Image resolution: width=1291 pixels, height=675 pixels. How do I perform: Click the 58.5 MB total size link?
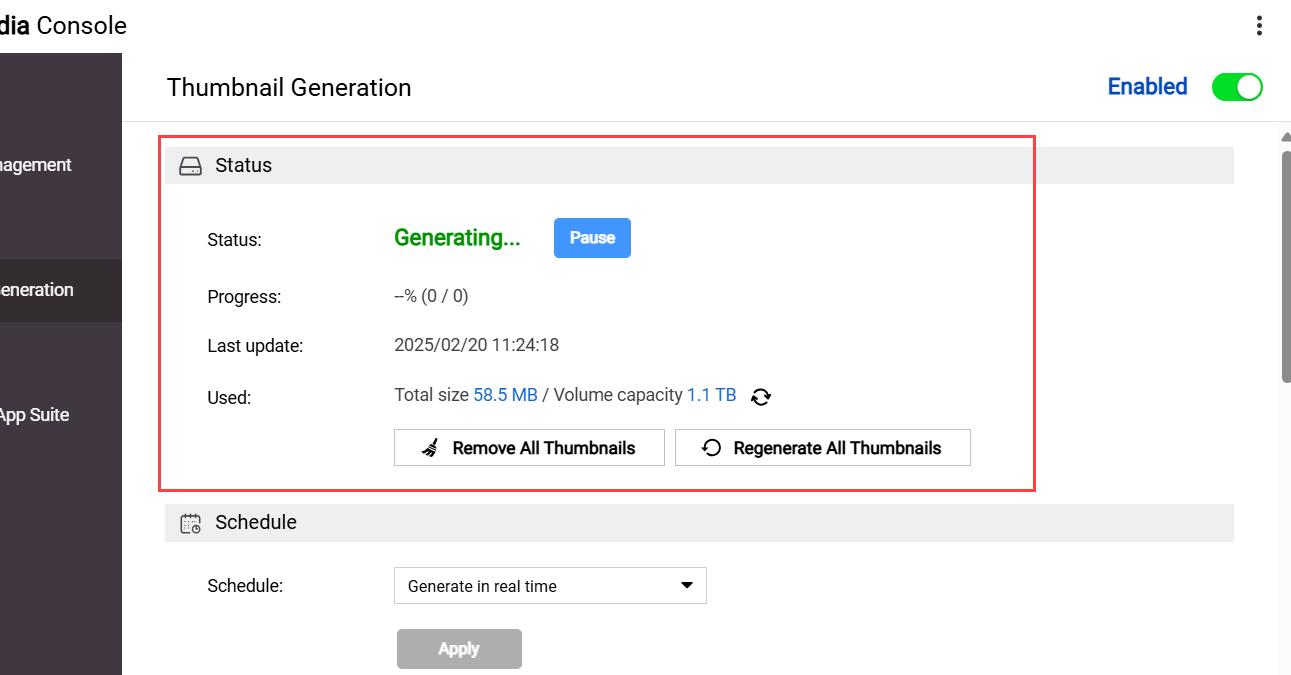point(505,395)
